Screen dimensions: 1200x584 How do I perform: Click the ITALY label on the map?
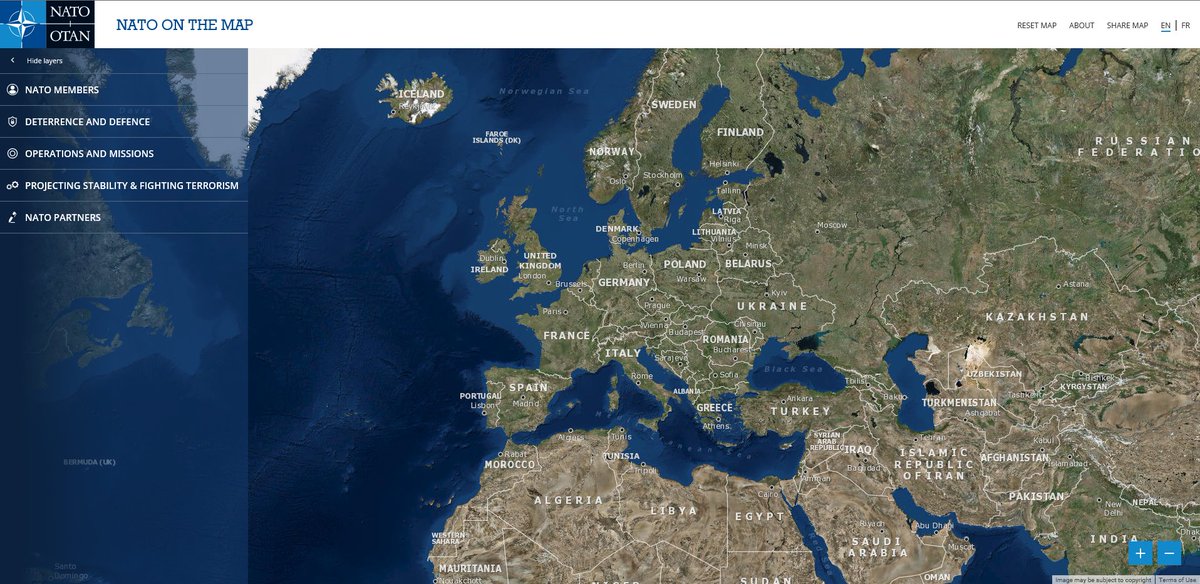click(x=623, y=354)
